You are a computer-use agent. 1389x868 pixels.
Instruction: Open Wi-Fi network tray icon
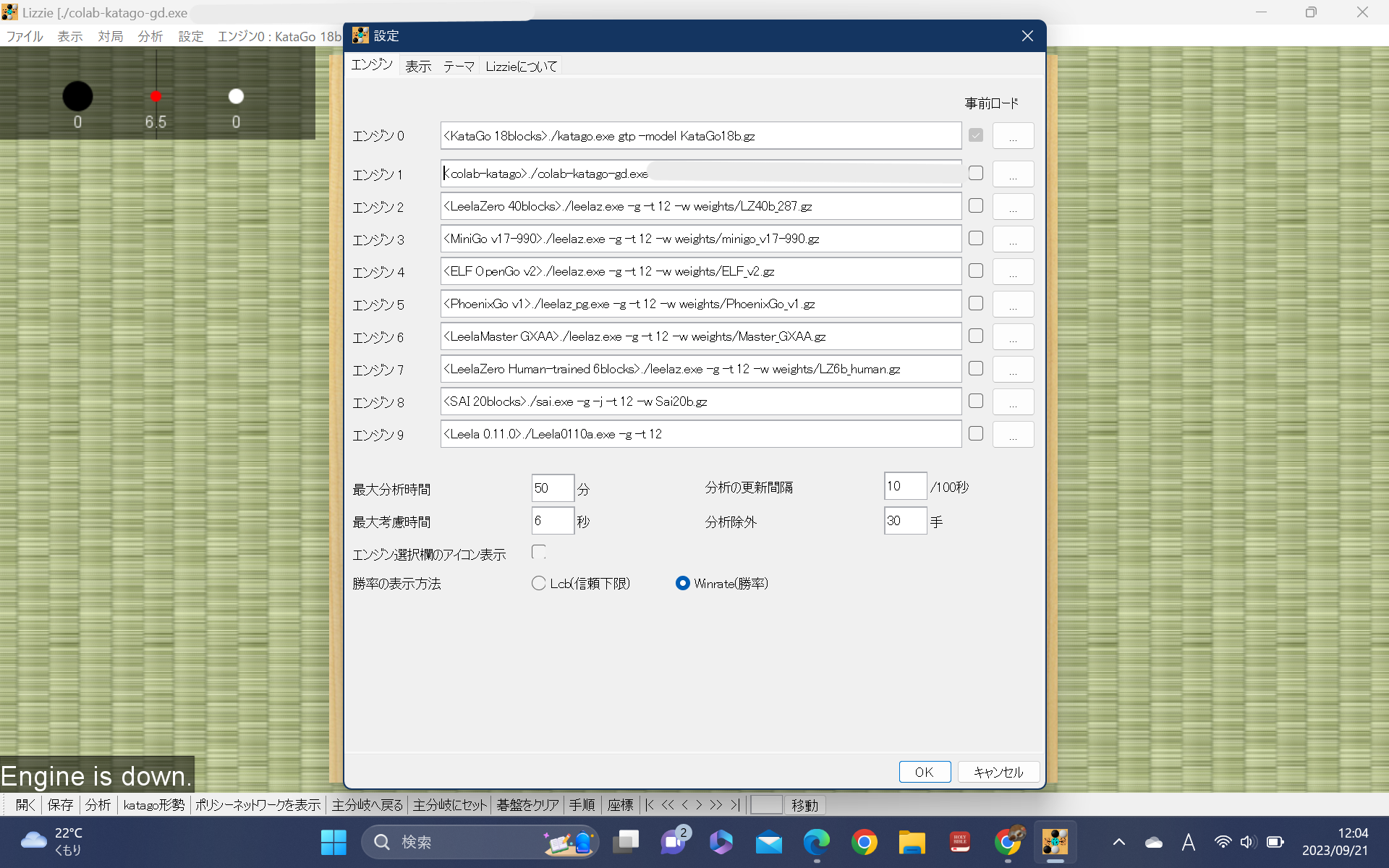pyautogui.click(x=1223, y=842)
